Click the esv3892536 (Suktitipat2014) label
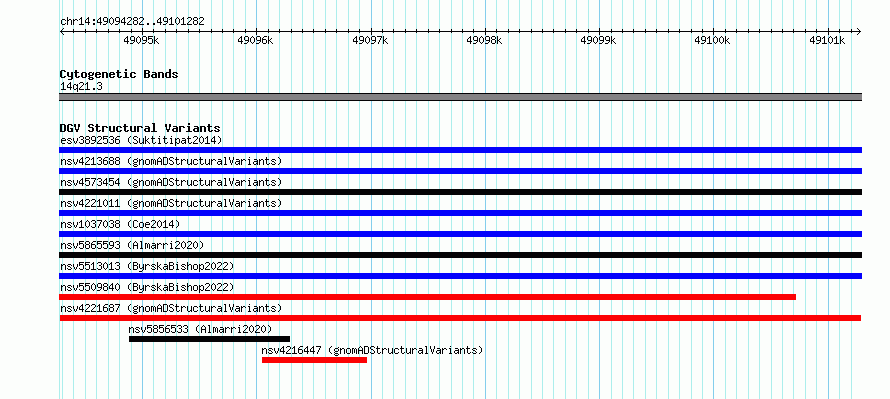Image resolution: width=890 pixels, height=399 pixels. [x=141, y=140]
